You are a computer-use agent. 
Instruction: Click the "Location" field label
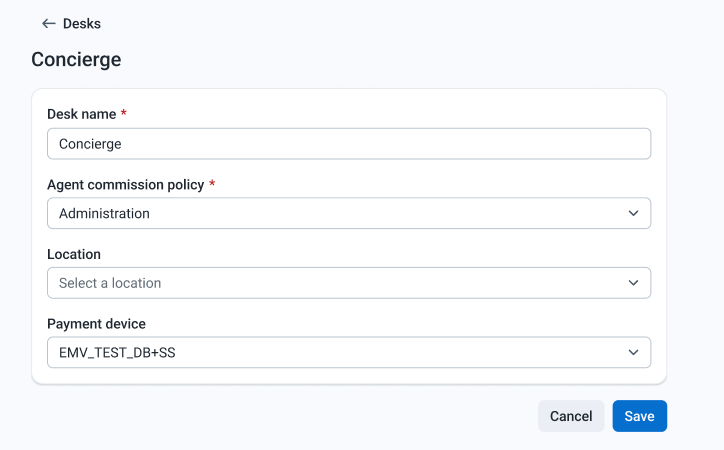(x=74, y=255)
